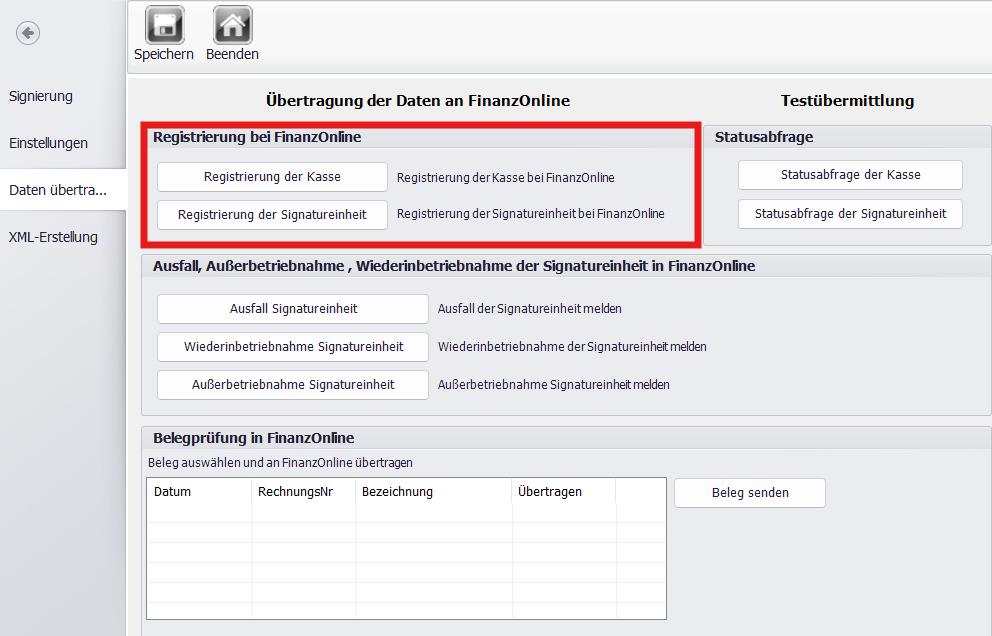Select the first empty row in receipt table
The width and height of the screenshot is (992, 636).
405,513
